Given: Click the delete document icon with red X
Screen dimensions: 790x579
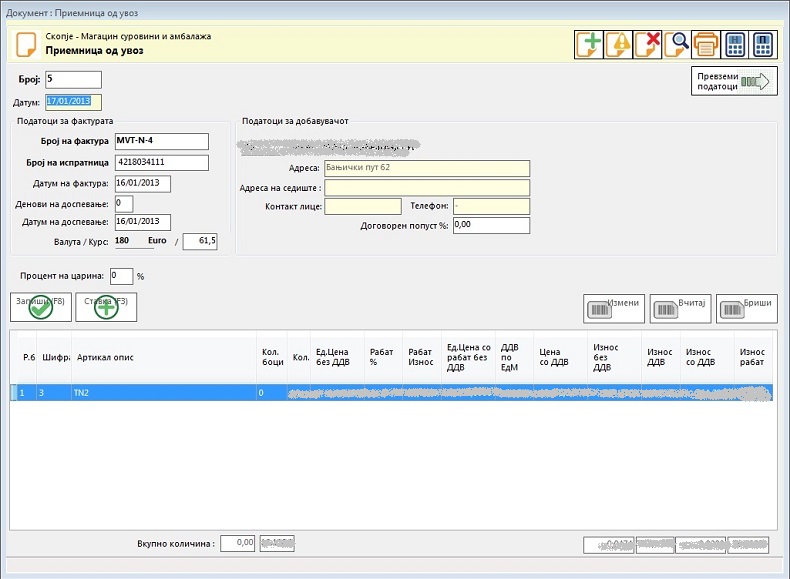Looking at the screenshot, I should click(647, 45).
